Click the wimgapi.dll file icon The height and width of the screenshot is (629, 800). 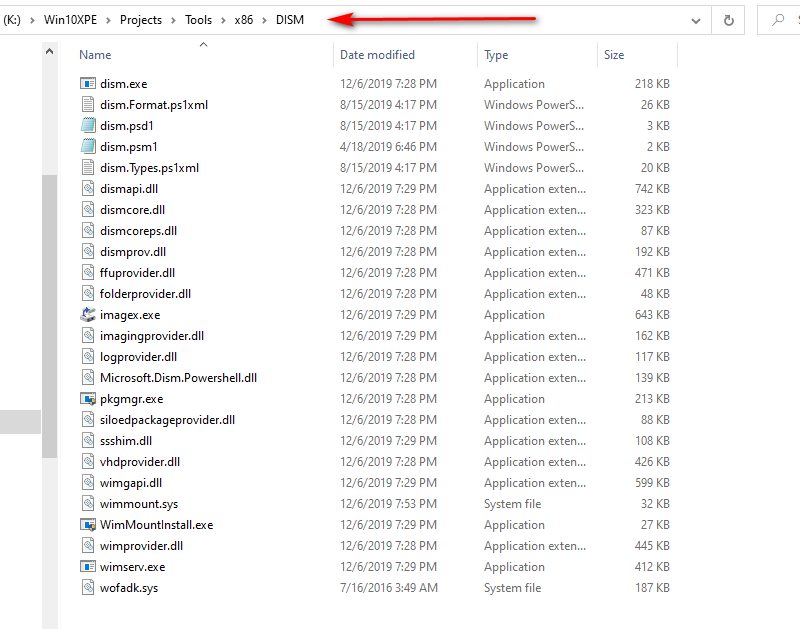[88, 483]
